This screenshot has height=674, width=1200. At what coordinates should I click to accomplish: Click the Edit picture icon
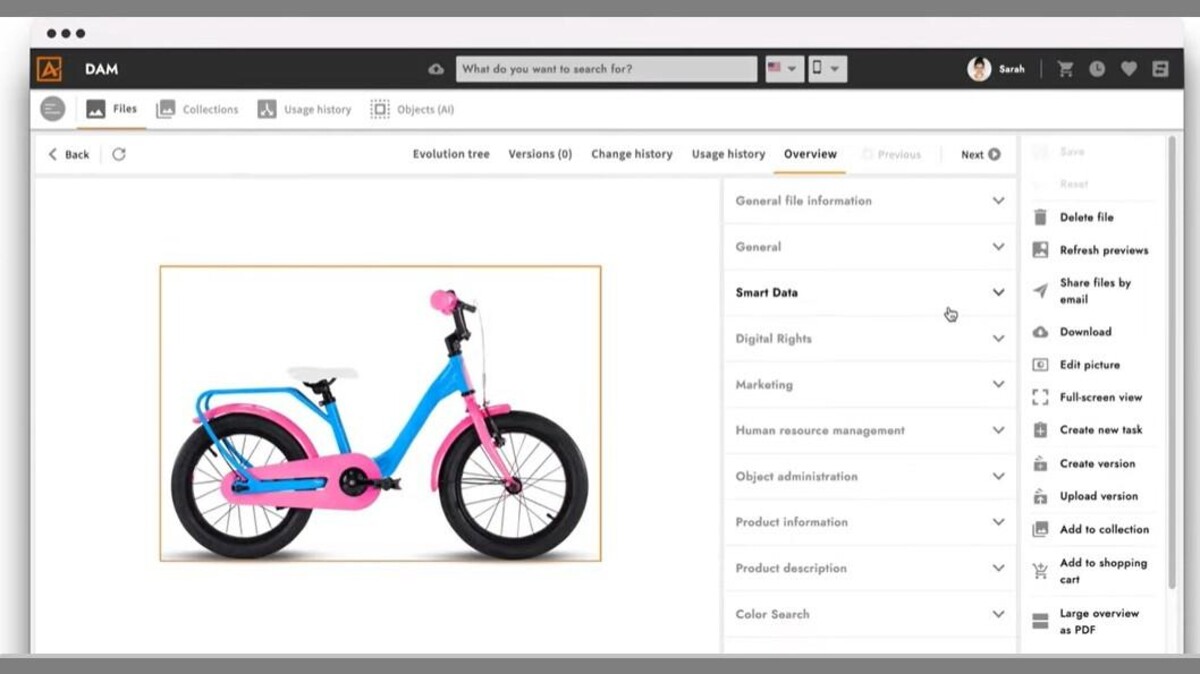pyautogui.click(x=1040, y=365)
